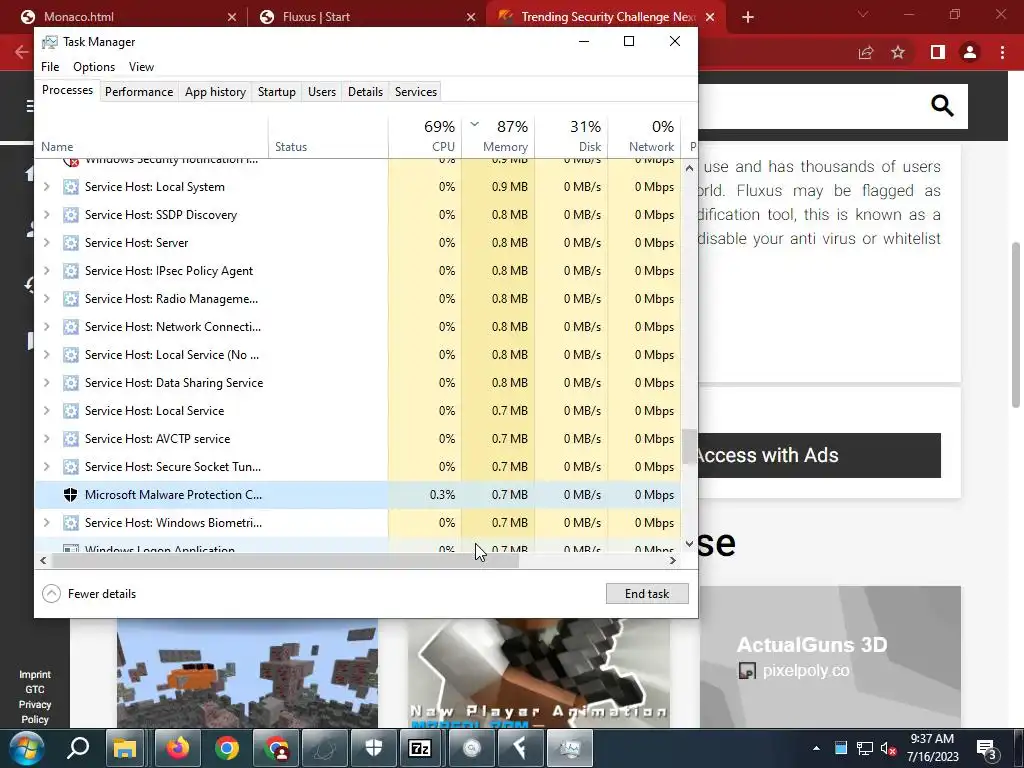This screenshot has height=768, width=1024.
Task: Switch to the Users tab
Action: (x=322, y=92)
